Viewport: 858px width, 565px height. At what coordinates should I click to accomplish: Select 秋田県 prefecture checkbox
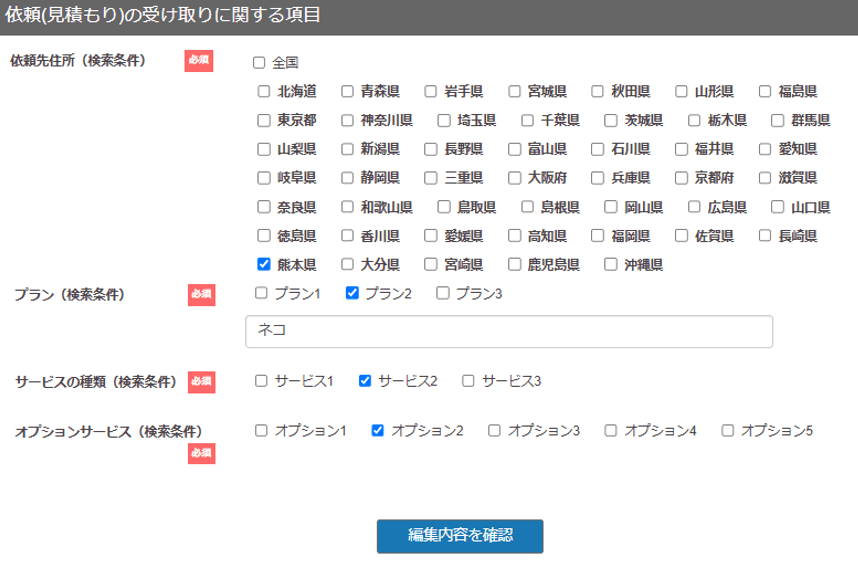(598, 91)
